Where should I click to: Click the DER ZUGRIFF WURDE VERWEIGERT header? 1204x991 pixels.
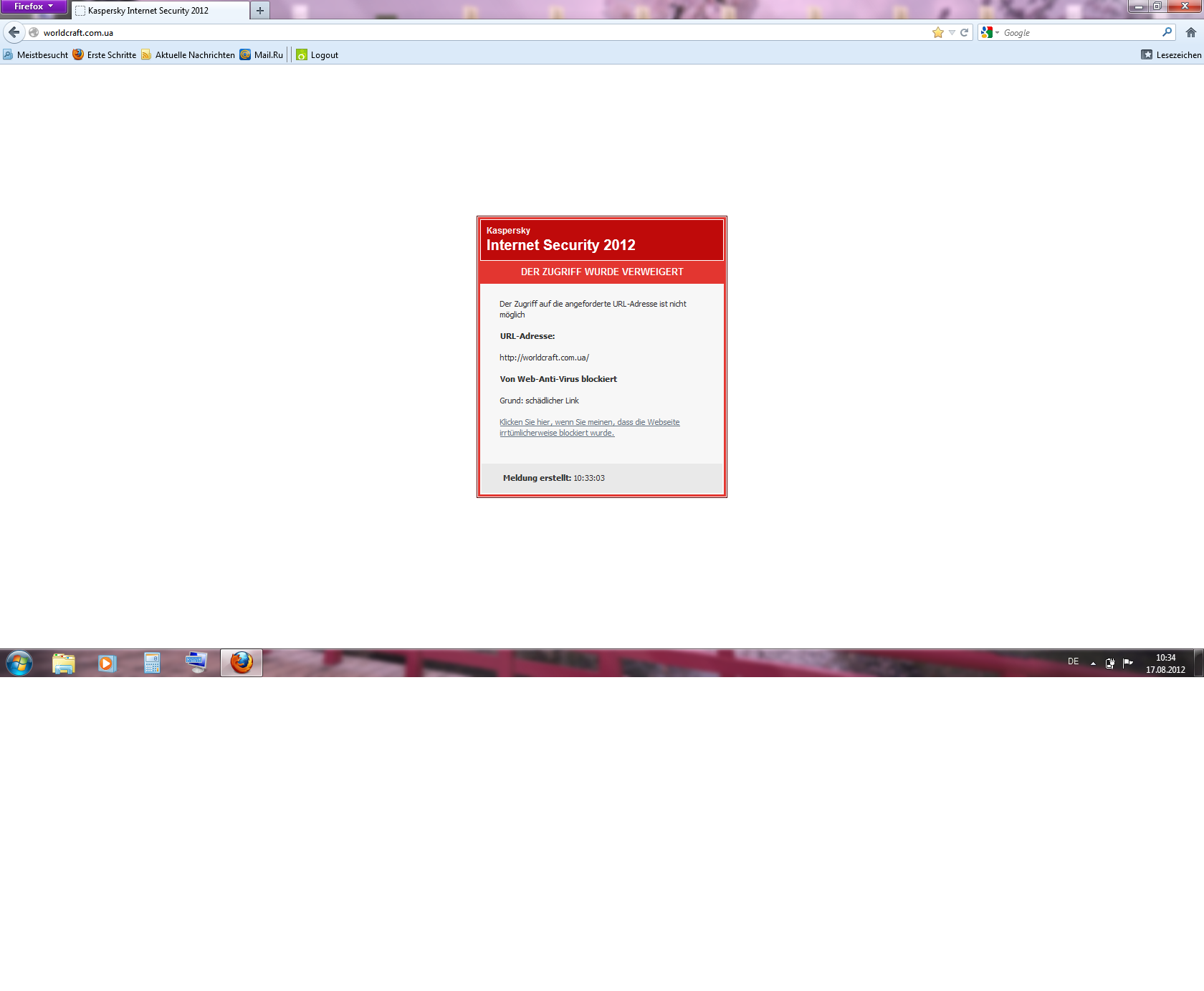(x=602, y=272)
